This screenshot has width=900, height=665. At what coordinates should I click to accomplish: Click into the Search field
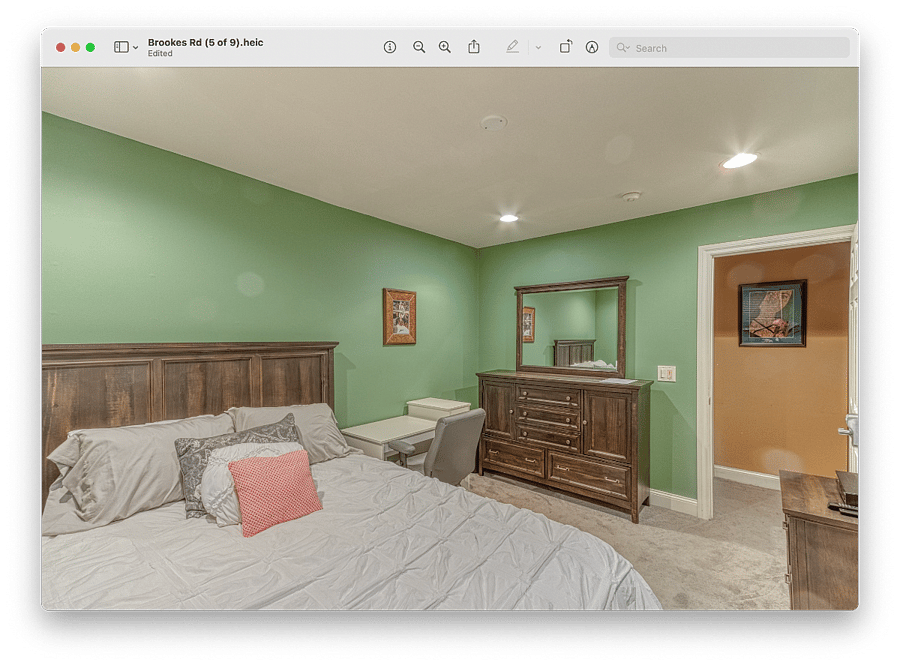[x=729, y=48]
